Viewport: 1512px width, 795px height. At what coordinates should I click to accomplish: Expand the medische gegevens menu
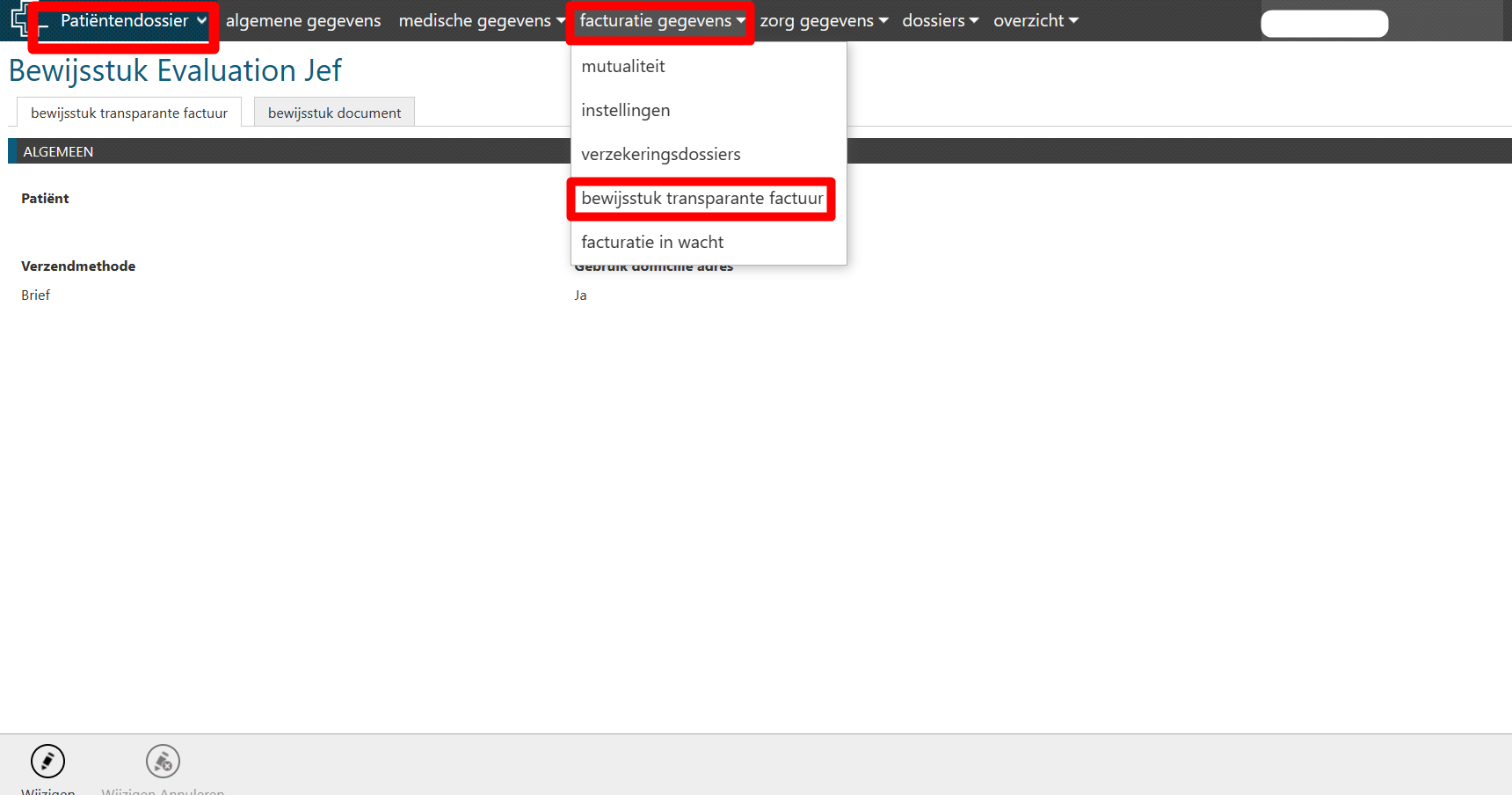coord(482,21)
